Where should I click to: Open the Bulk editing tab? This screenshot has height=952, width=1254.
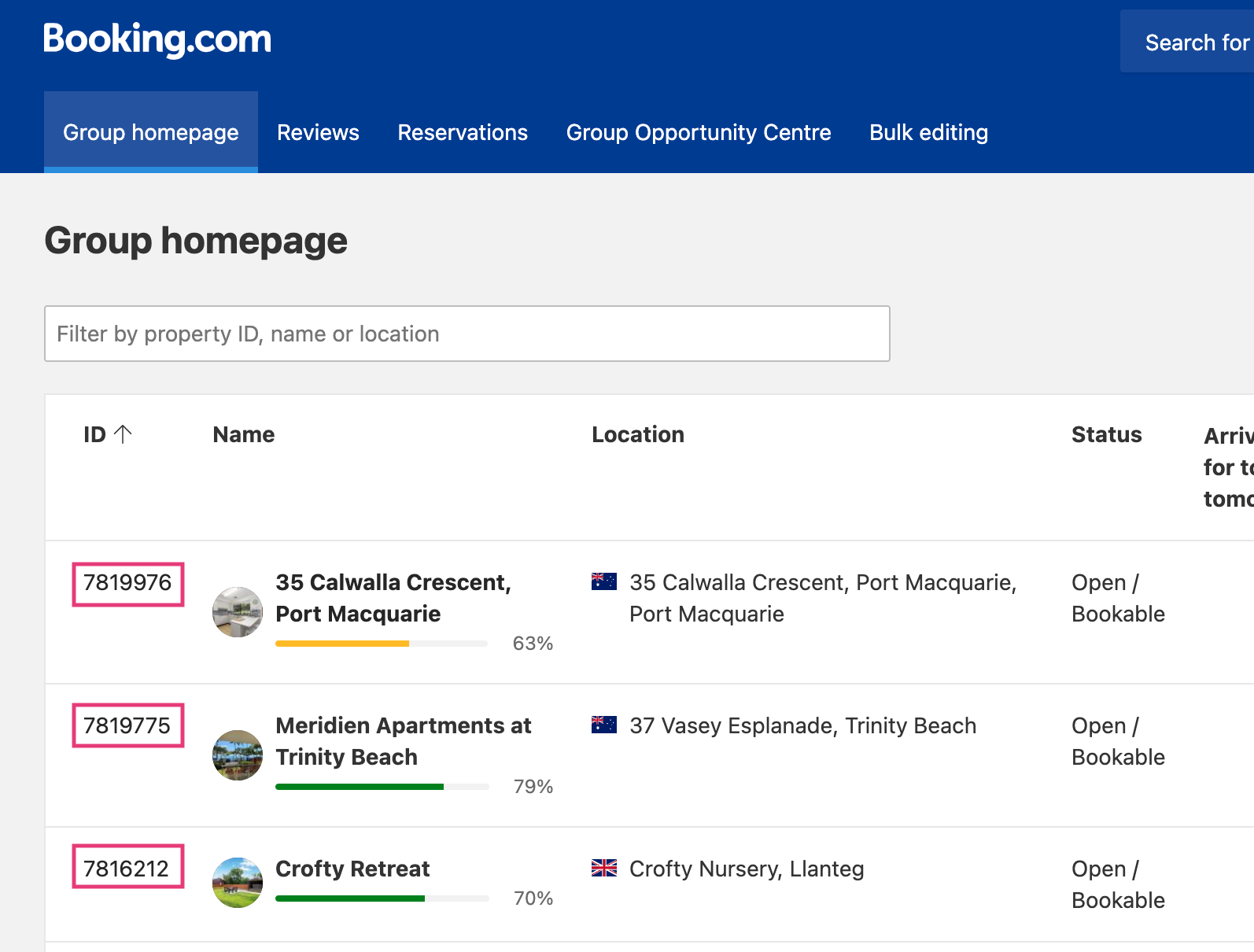click(929, 132)
